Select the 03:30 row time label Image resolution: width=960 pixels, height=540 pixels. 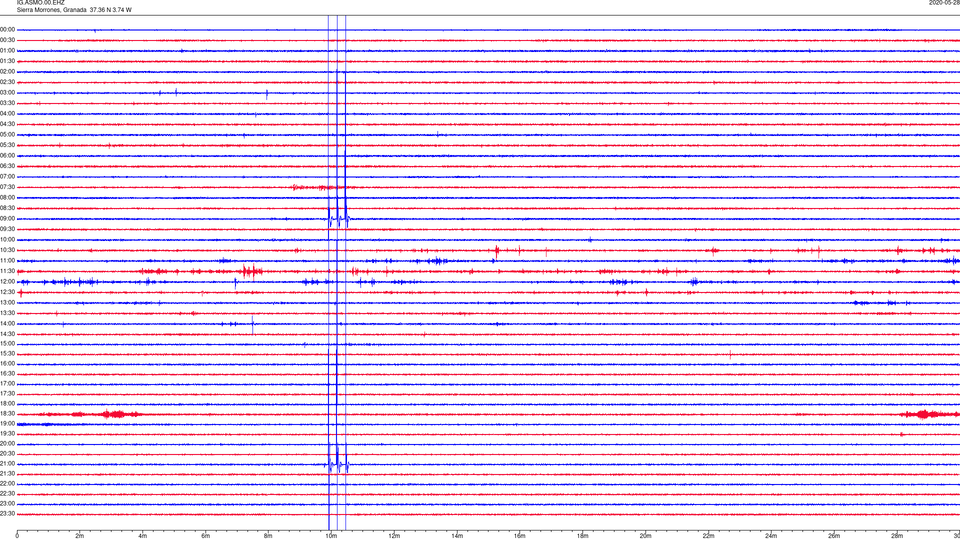pos(7,103)
